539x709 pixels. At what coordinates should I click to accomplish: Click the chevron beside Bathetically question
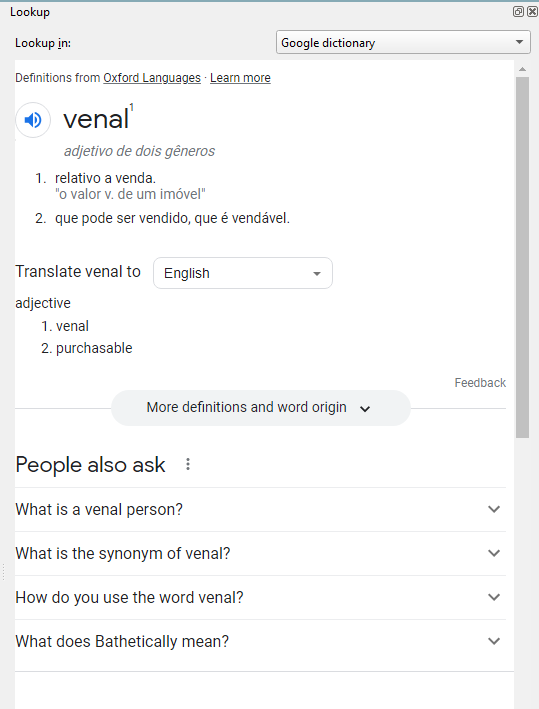pos(494,641)
